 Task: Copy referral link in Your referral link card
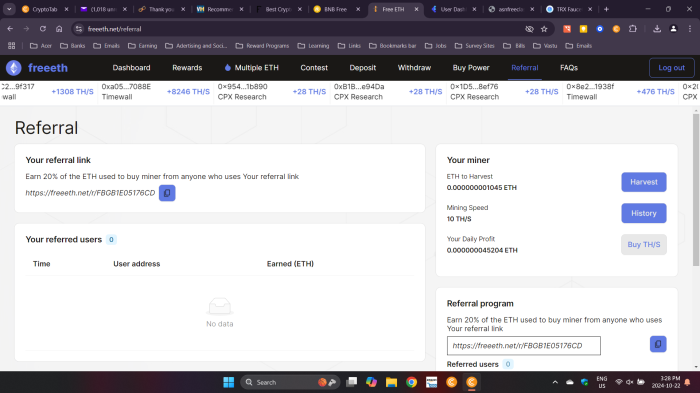pyautogui.click(x=167, y=193)
